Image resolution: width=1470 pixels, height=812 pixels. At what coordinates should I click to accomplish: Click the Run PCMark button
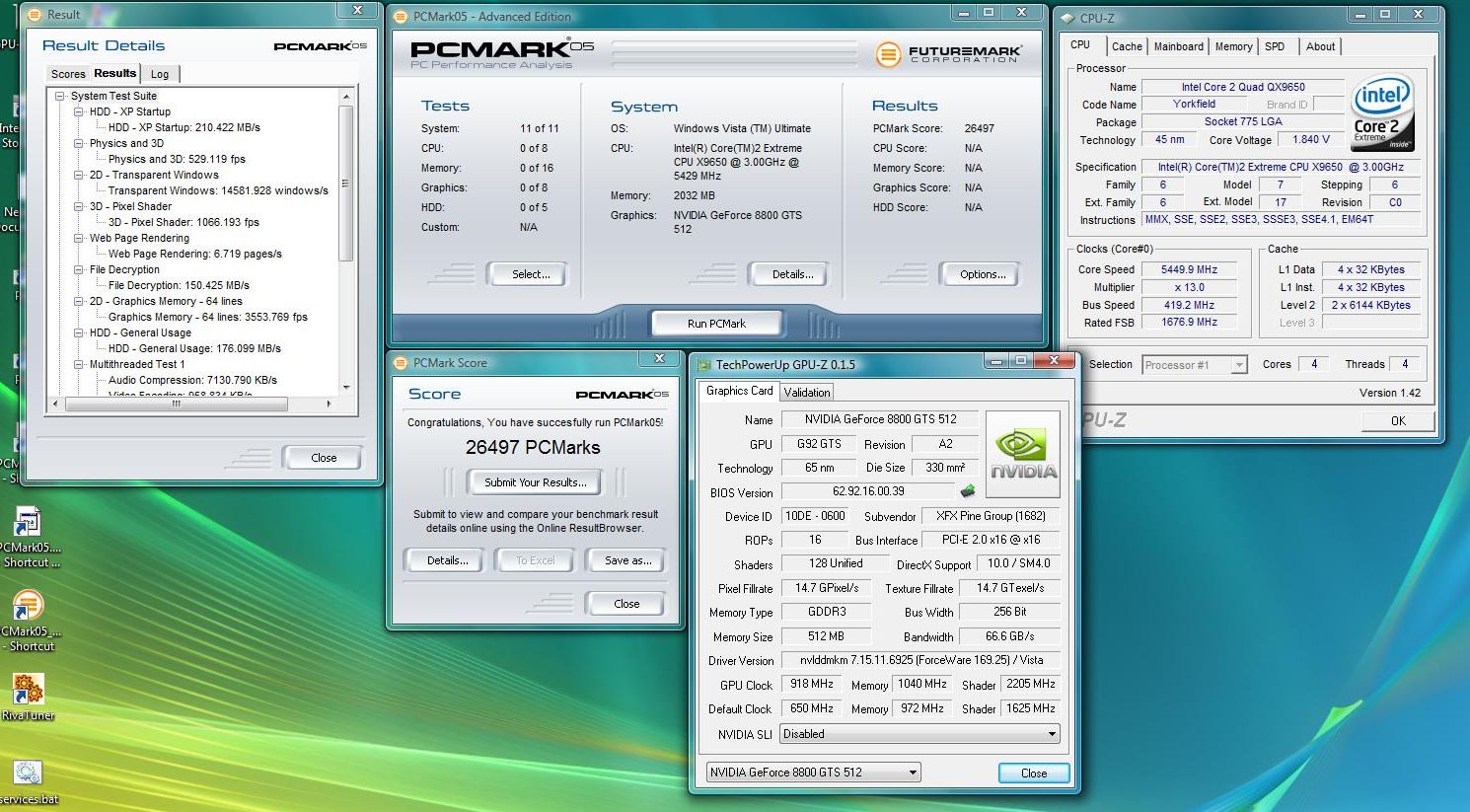click(x=716, y=324)
